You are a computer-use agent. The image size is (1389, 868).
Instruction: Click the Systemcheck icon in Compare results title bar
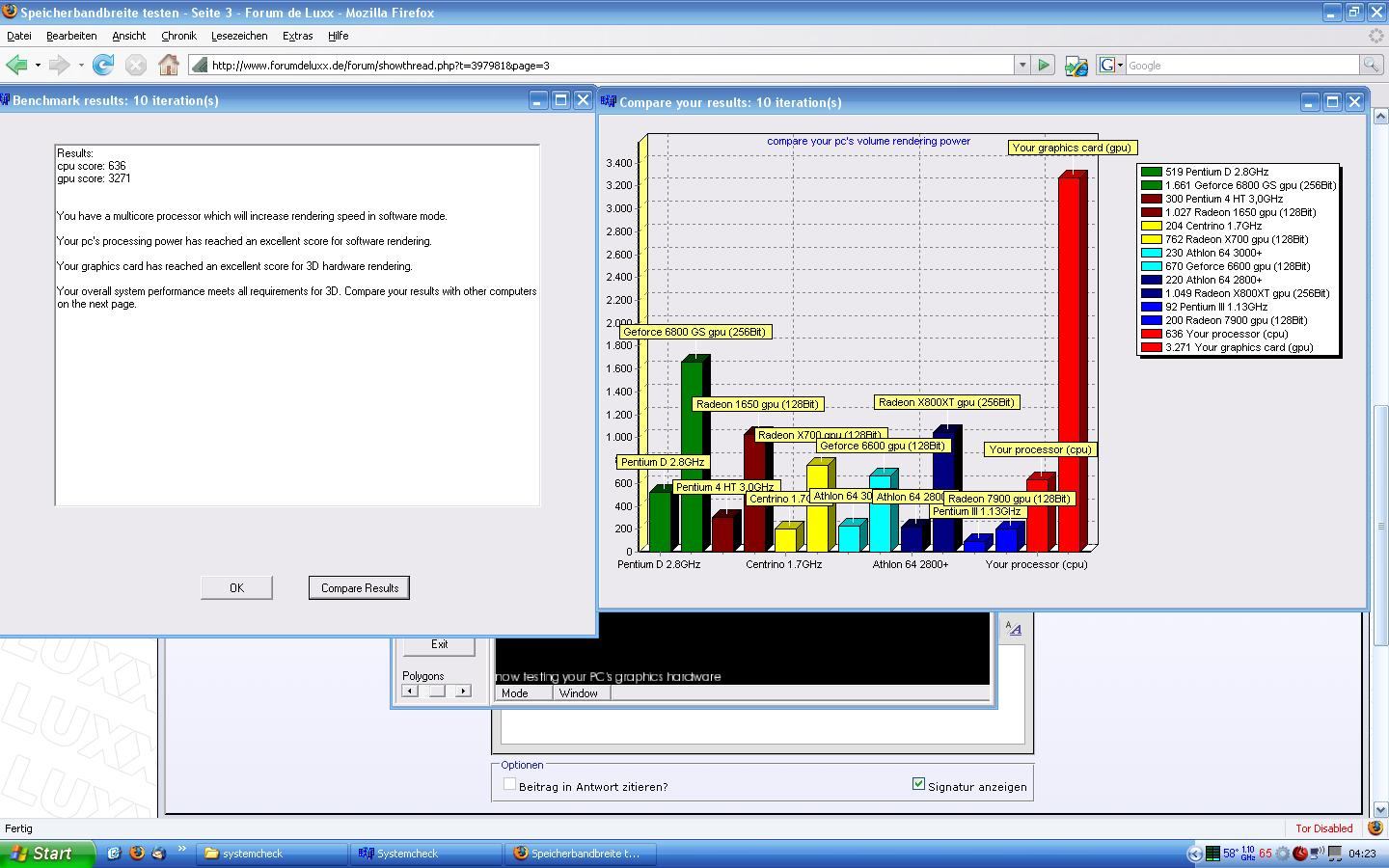pyautogui.click(x=609, y=101)
